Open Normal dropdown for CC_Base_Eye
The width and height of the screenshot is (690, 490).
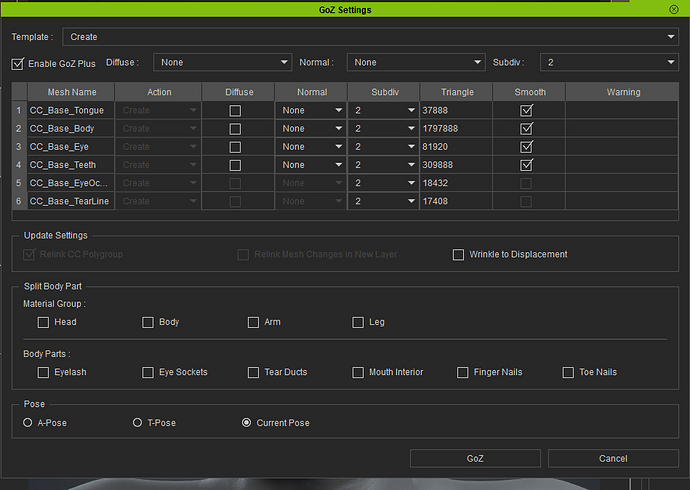pyautogui.click(x=311, y=146)
